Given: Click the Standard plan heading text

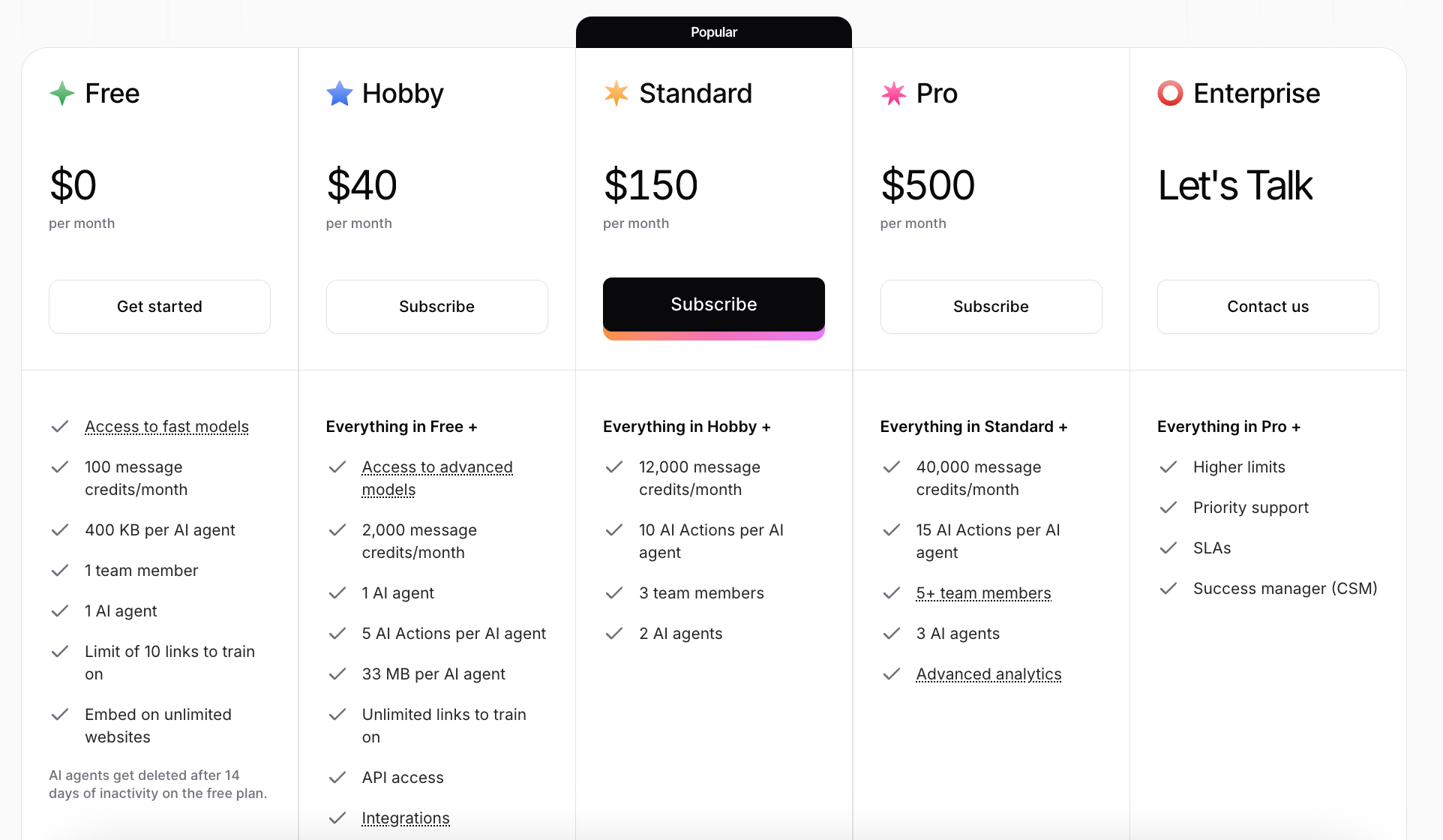Looking at the screenshot, I should tap(695, 94).
